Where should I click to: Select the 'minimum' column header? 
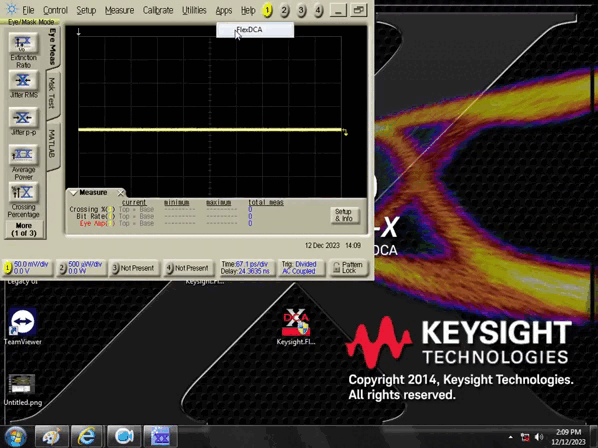coord(177,202)
